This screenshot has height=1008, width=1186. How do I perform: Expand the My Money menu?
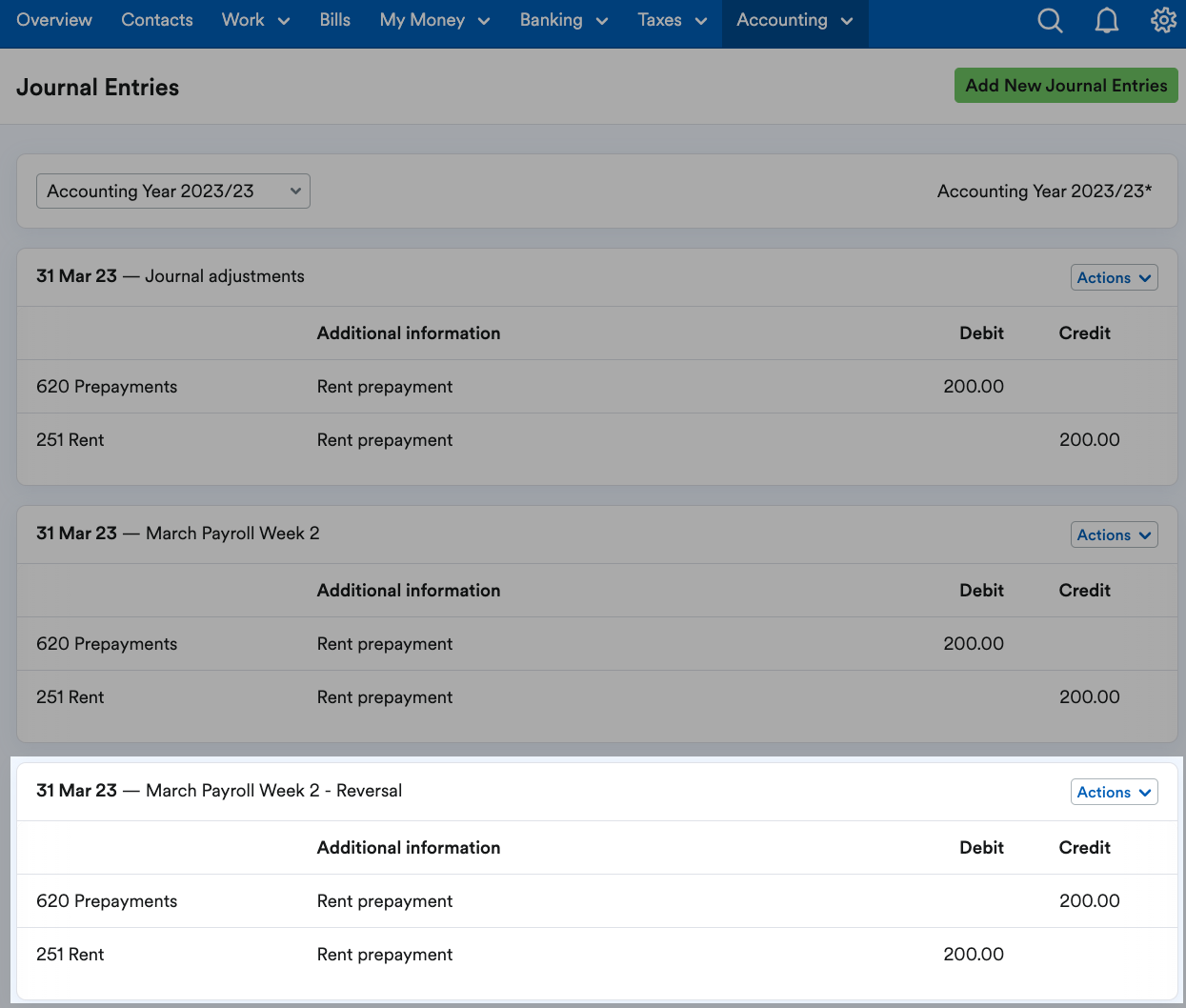pos(434,20)
